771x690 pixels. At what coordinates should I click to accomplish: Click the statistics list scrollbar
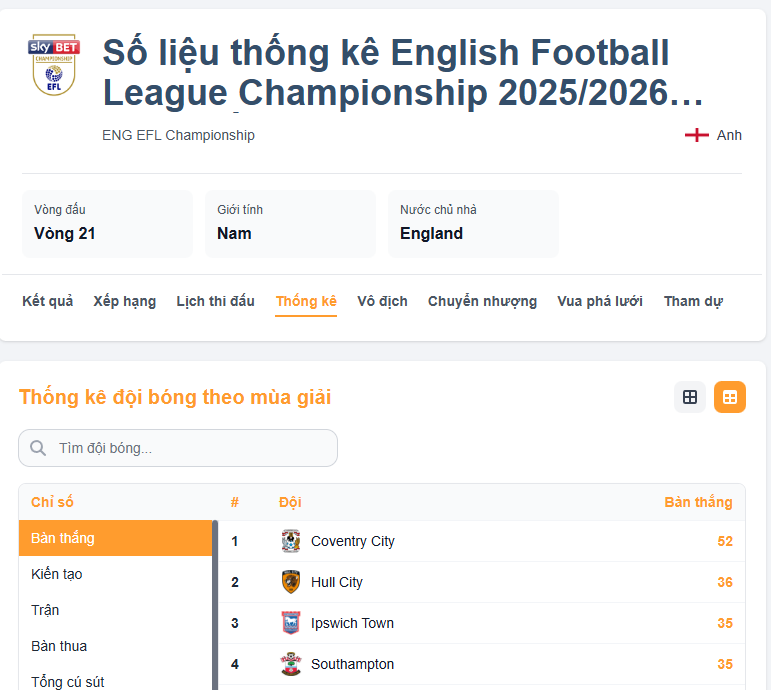pyautogui.click(x=215, y=600)
